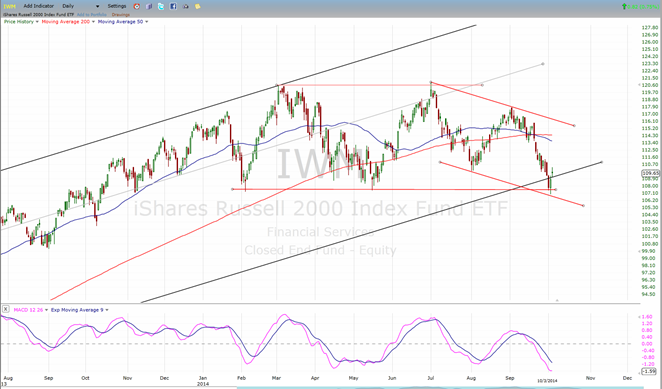Expand the Moving Average 200 dropdown
Viewport: 662px width, 389px height.
pyautogui.click(x=93, y=22)
